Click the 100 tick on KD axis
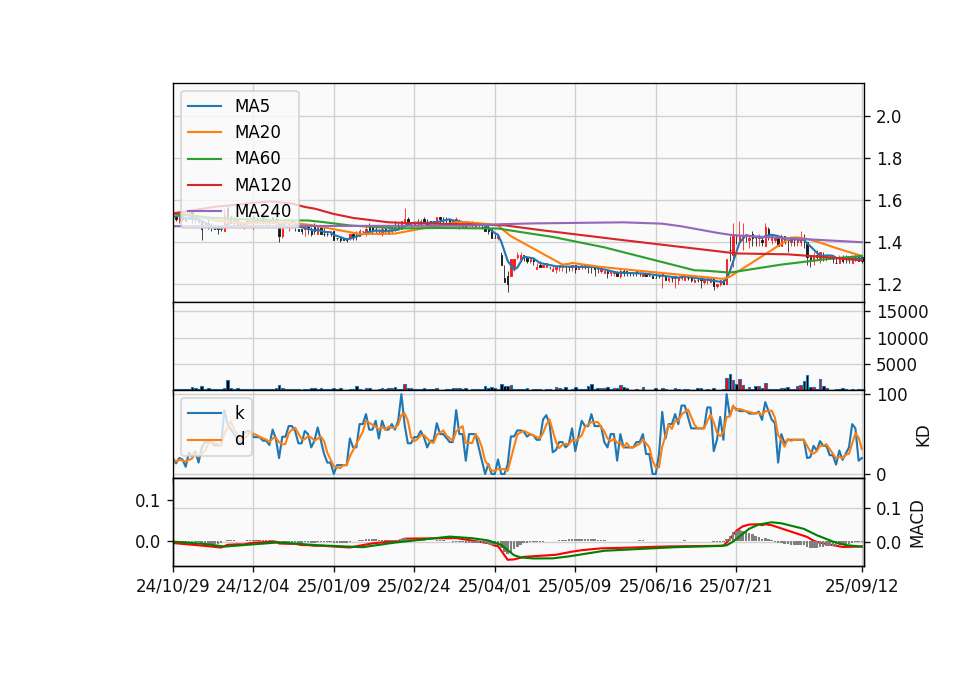The image size is (960, 690). (892, 395)
